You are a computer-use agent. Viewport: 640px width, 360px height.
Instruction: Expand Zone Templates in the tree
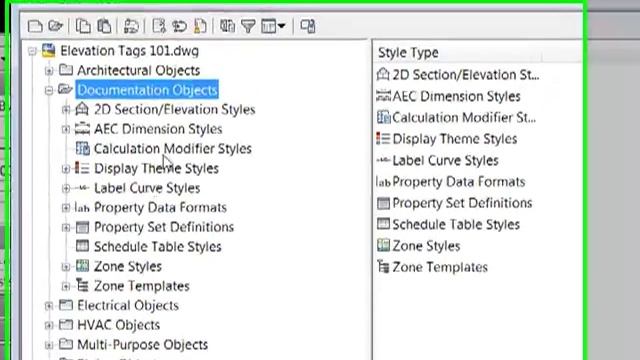66,286
